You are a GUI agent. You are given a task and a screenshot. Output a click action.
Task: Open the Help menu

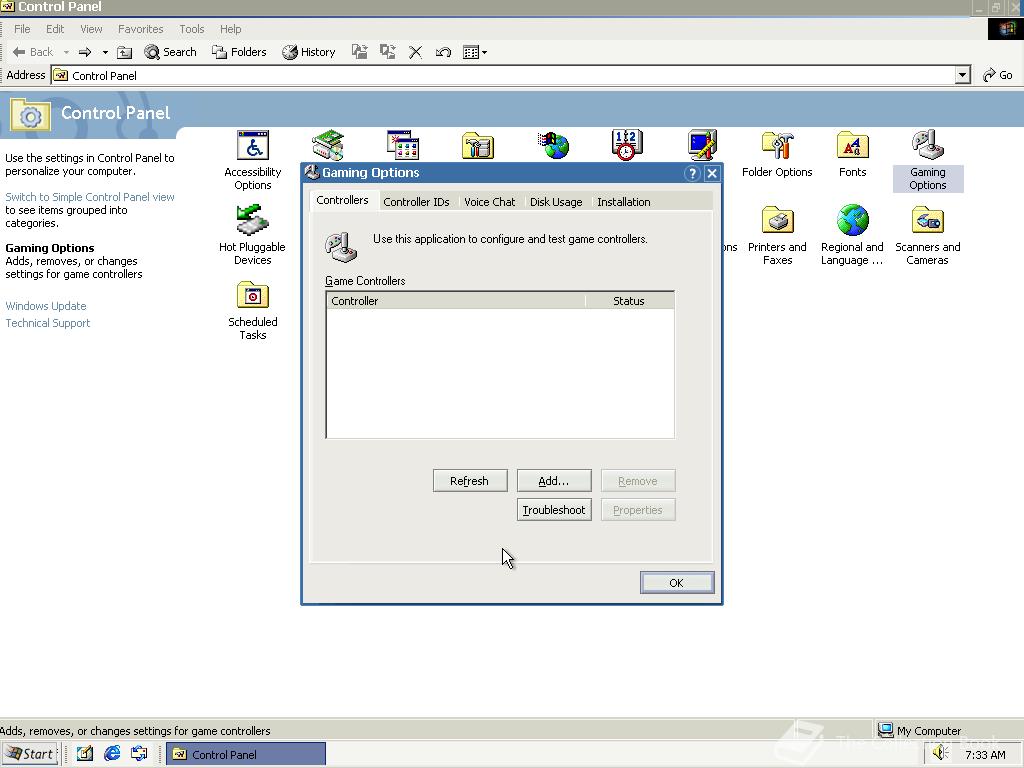231,29
